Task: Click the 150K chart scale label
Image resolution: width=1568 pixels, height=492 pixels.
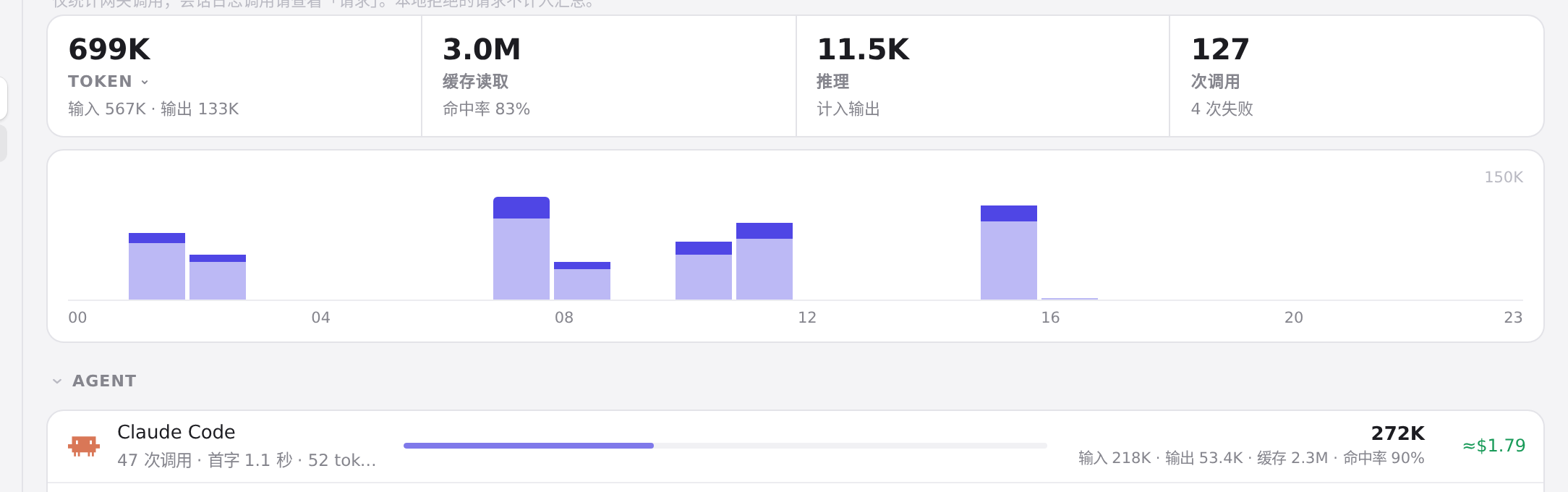Action: click(x=1504, y=177)
